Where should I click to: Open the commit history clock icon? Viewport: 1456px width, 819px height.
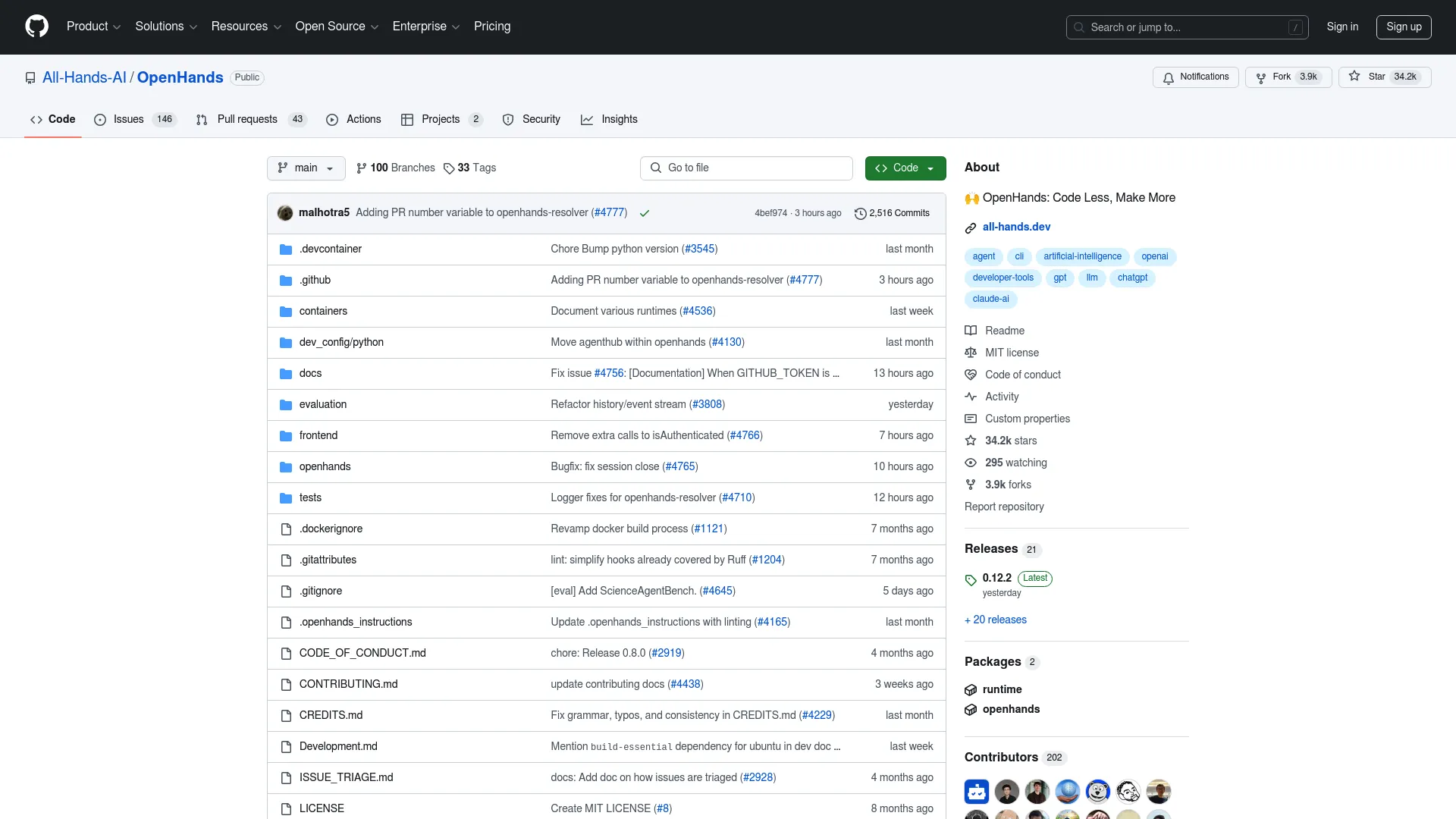pyautogui.click(x=861, y=213)
